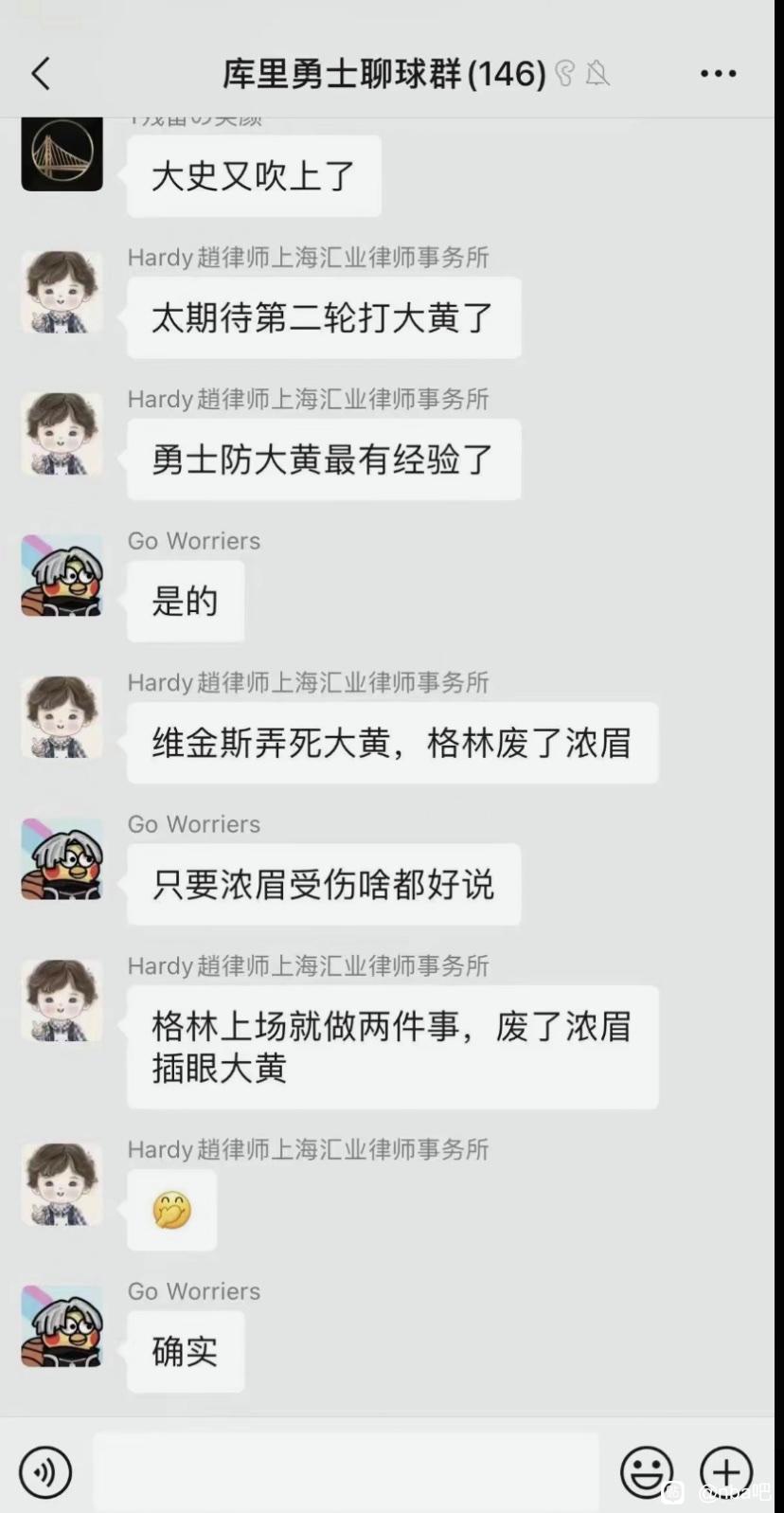The width and height of the screenshot is (784, 1513).
Task: Tap Go Worriers avatar next to 确实
Action: pos(62,1325)
